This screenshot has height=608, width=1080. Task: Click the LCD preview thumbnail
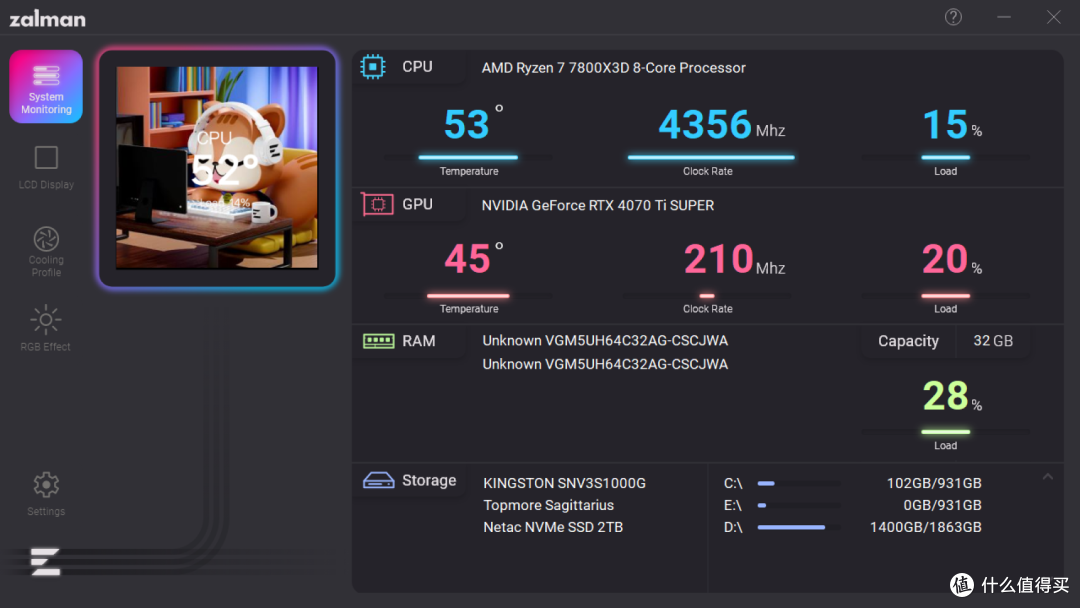217,167
